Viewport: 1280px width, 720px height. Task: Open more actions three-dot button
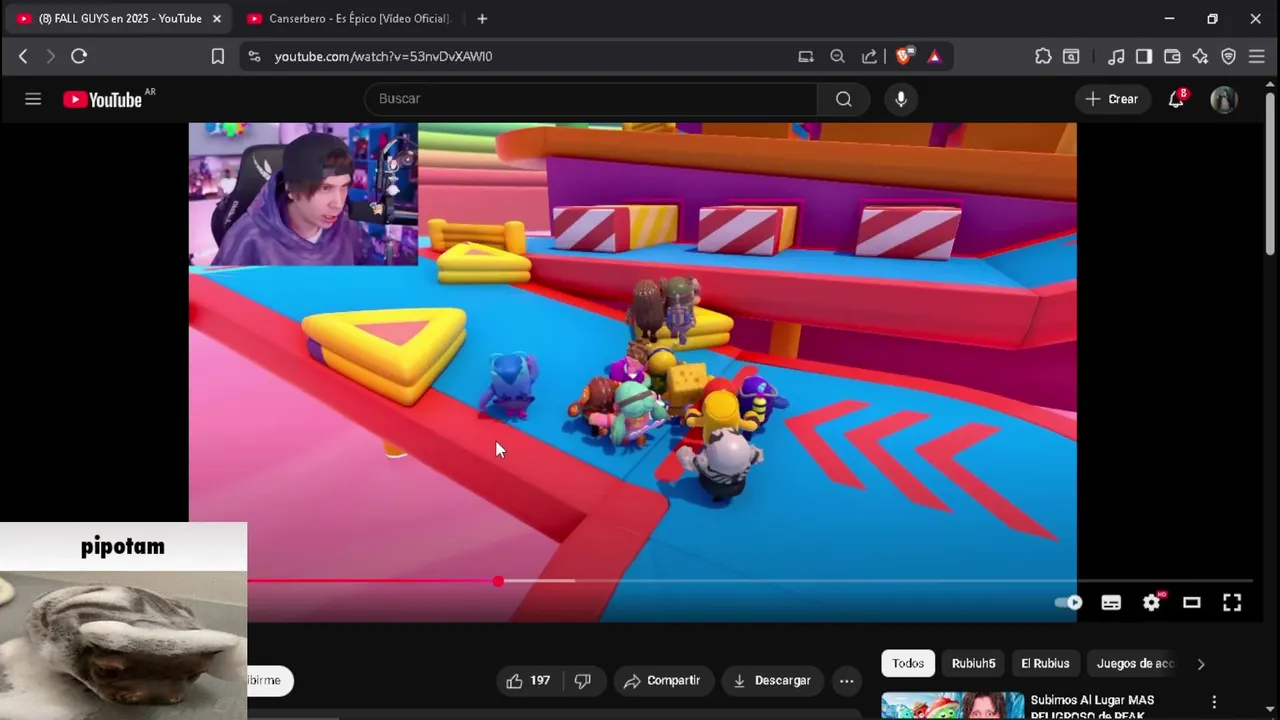(x=846, y=680)
